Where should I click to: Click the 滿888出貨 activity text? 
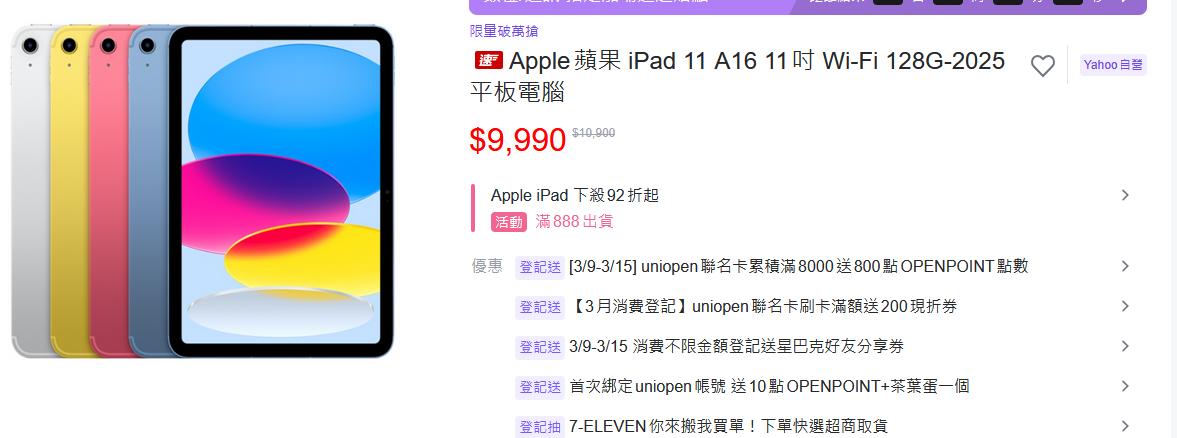tap(574, 222)
